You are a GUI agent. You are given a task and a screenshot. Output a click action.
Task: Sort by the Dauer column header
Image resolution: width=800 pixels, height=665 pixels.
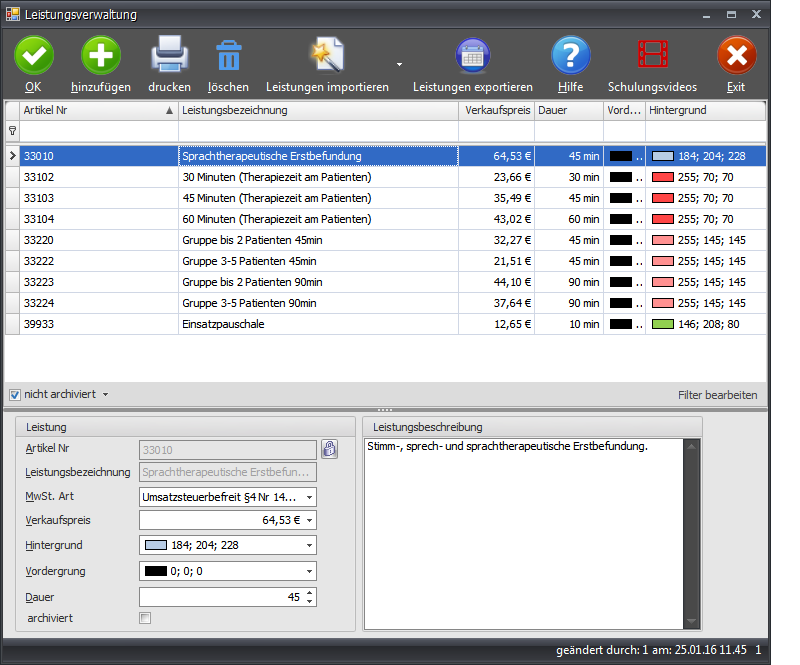tap(569, 110)
